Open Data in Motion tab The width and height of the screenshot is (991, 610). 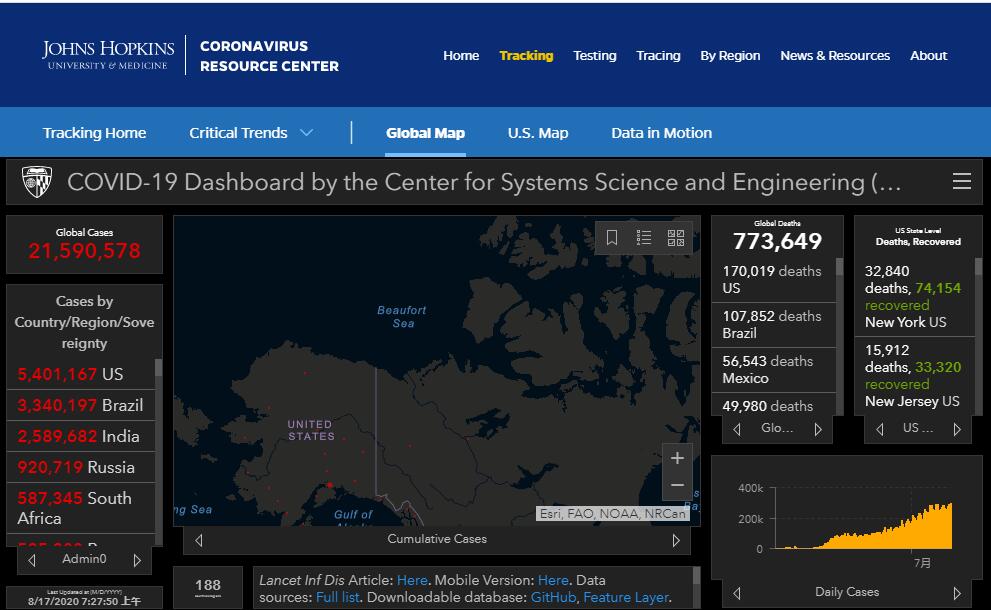coord(661,133)
